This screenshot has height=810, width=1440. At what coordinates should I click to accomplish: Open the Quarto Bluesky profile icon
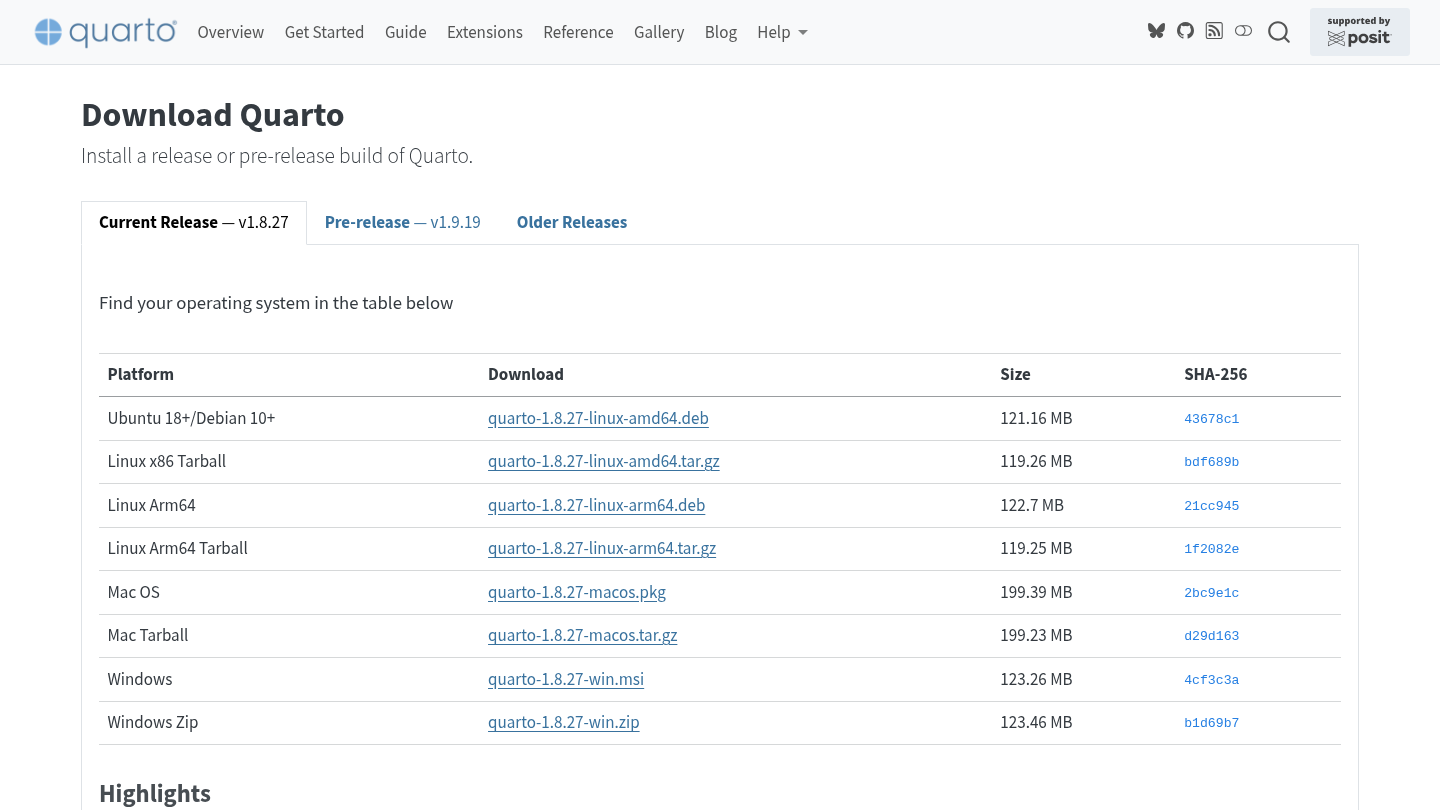(1156, 31)
